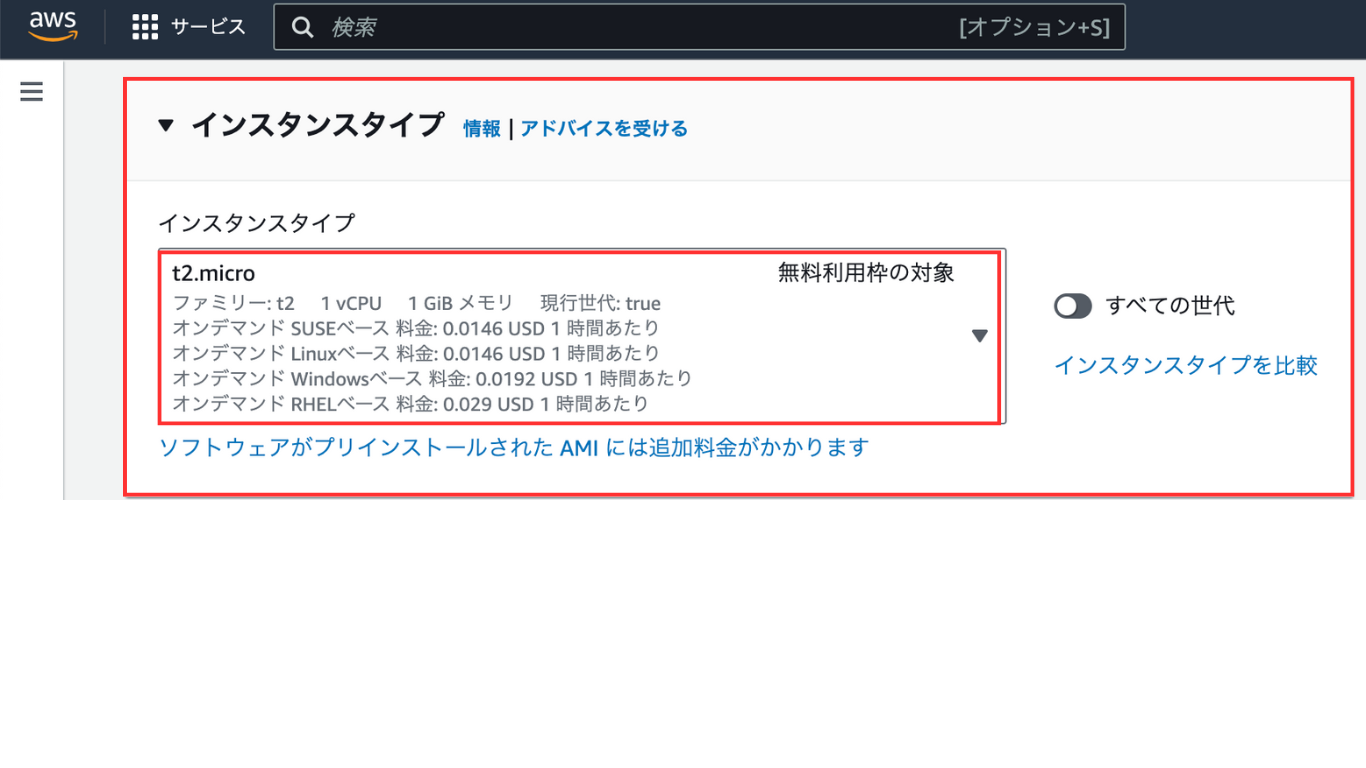The image size is (1366, 768).
Task: Click the dropdown arrow of instance type selector
Action: tap(980, 336)
